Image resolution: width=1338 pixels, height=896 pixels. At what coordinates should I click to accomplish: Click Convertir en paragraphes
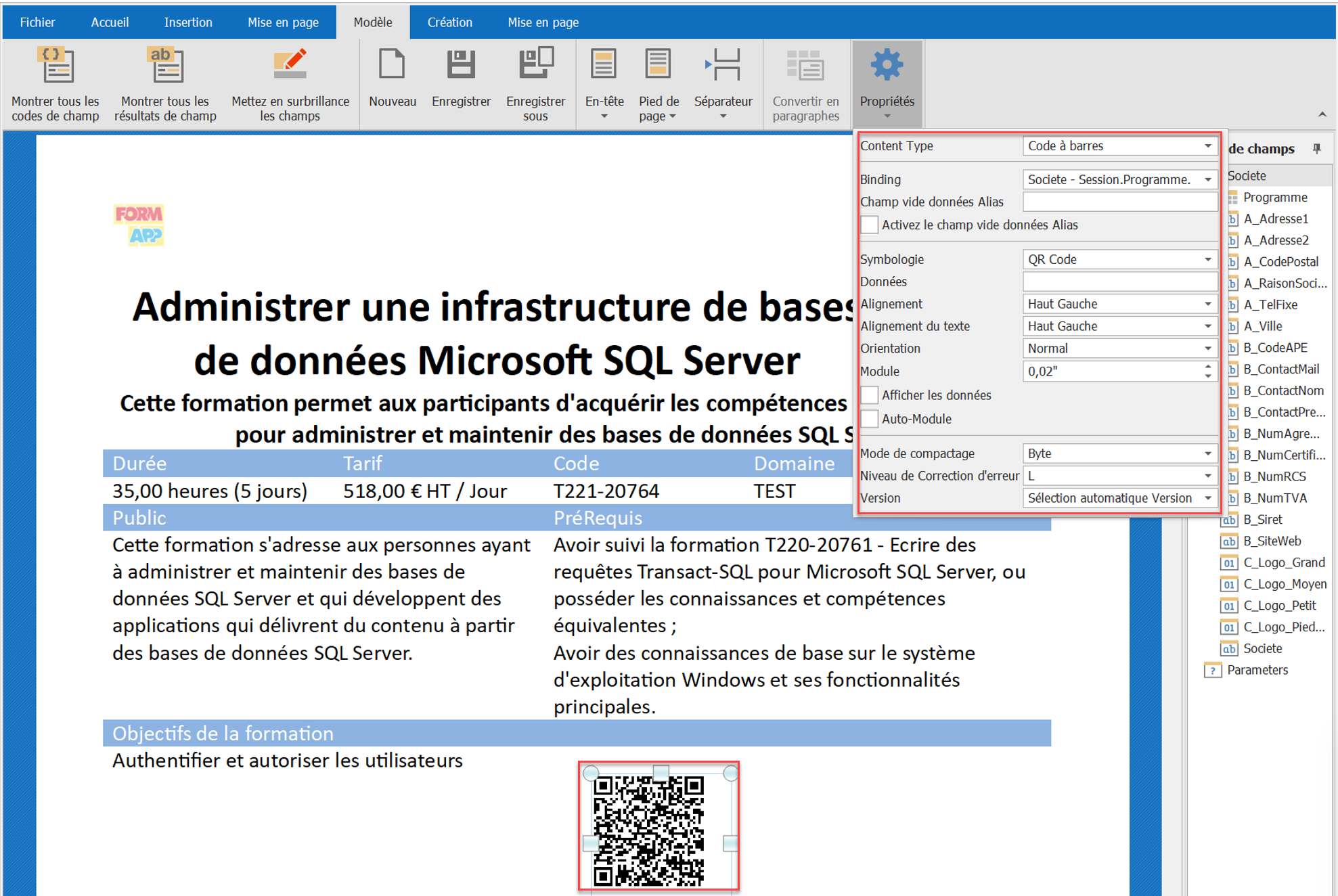[x=805, y=84]
